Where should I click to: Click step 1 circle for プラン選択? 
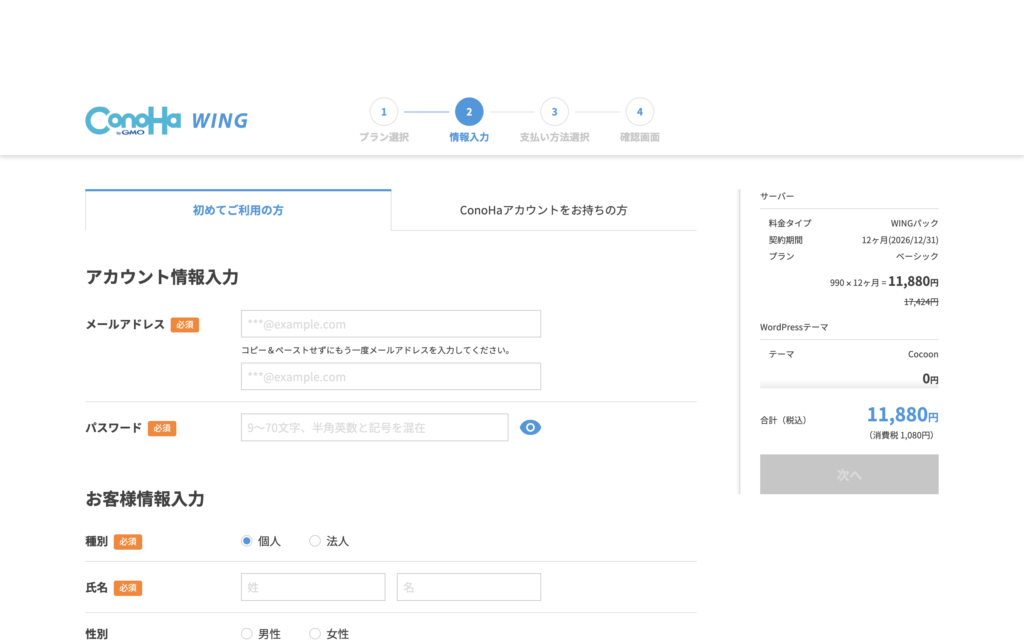click(x=383, y=112)
